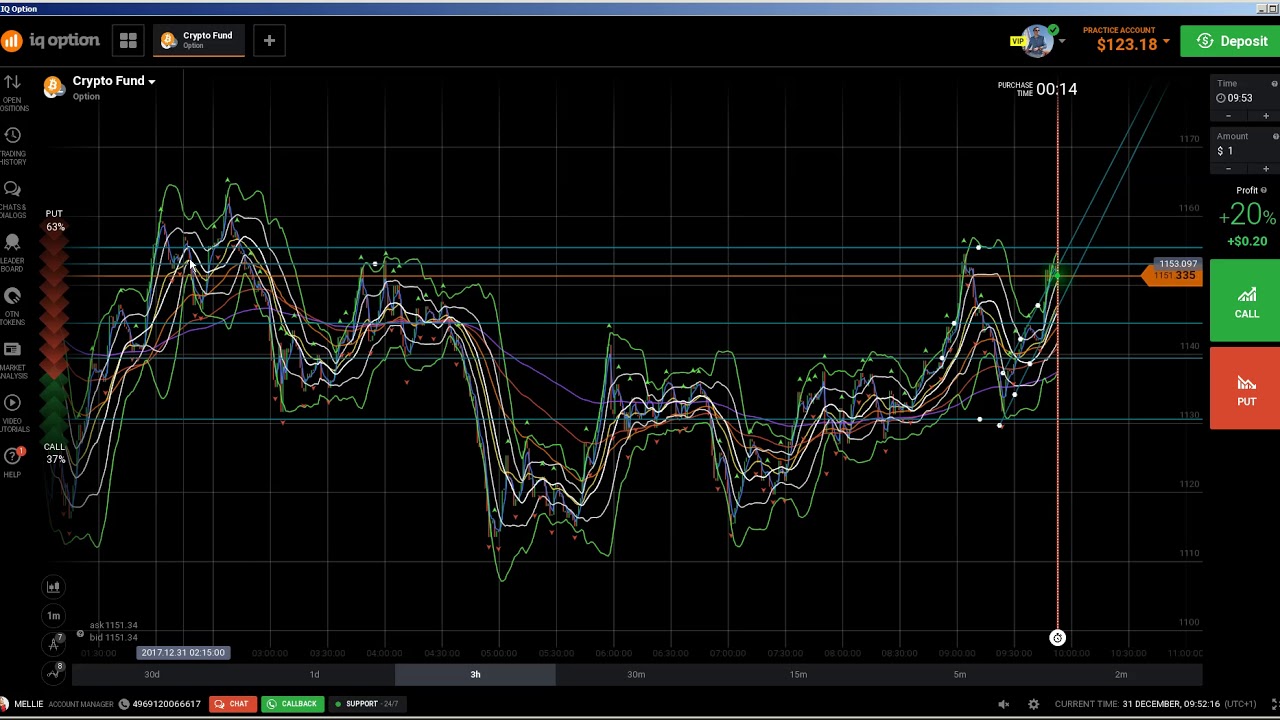Open Video Tutorials sidebar icon
The height and width of the screenshot is (720, 1280).
click(12, 410)
